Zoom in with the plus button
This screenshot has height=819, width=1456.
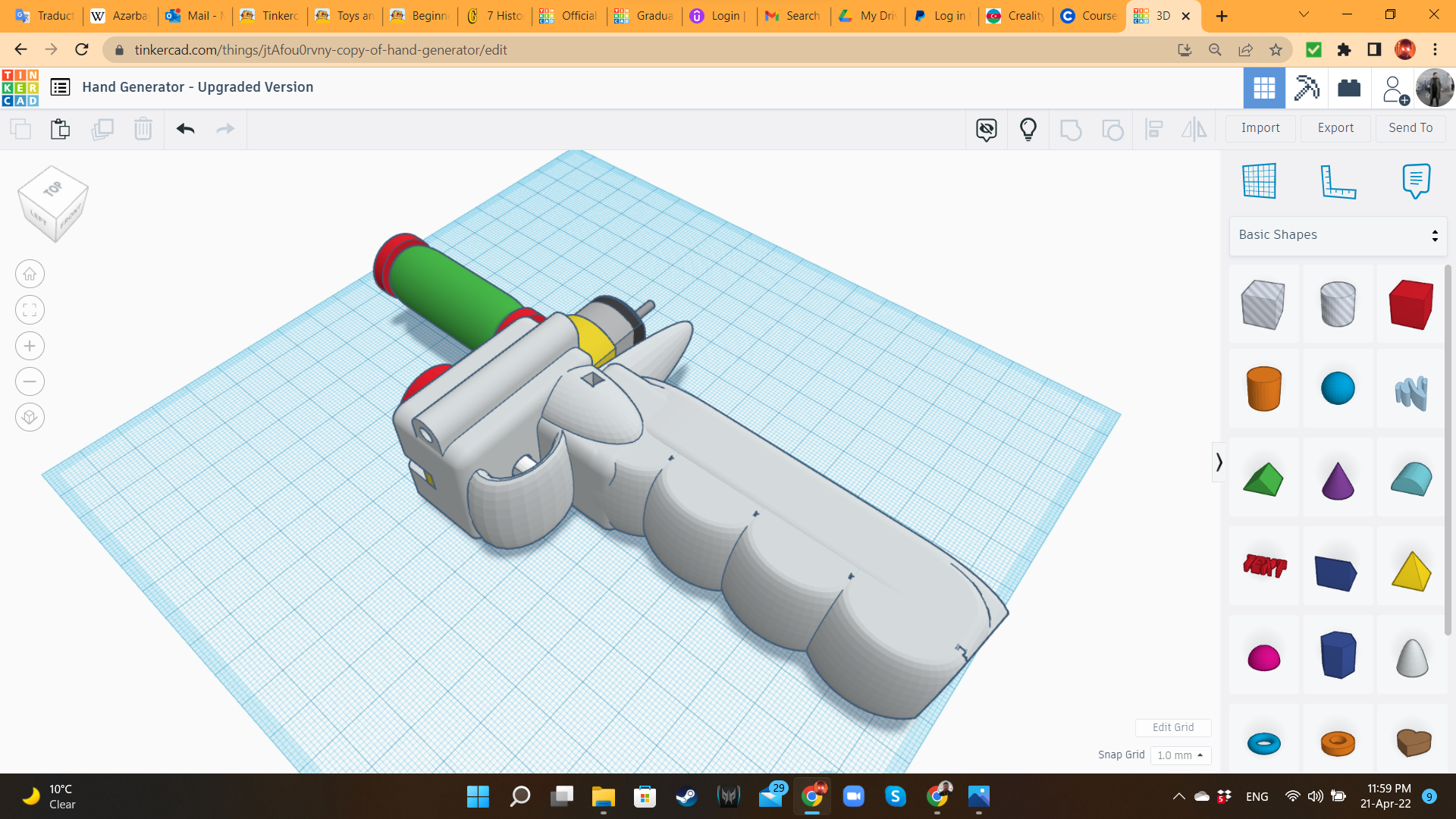(30, 346)
